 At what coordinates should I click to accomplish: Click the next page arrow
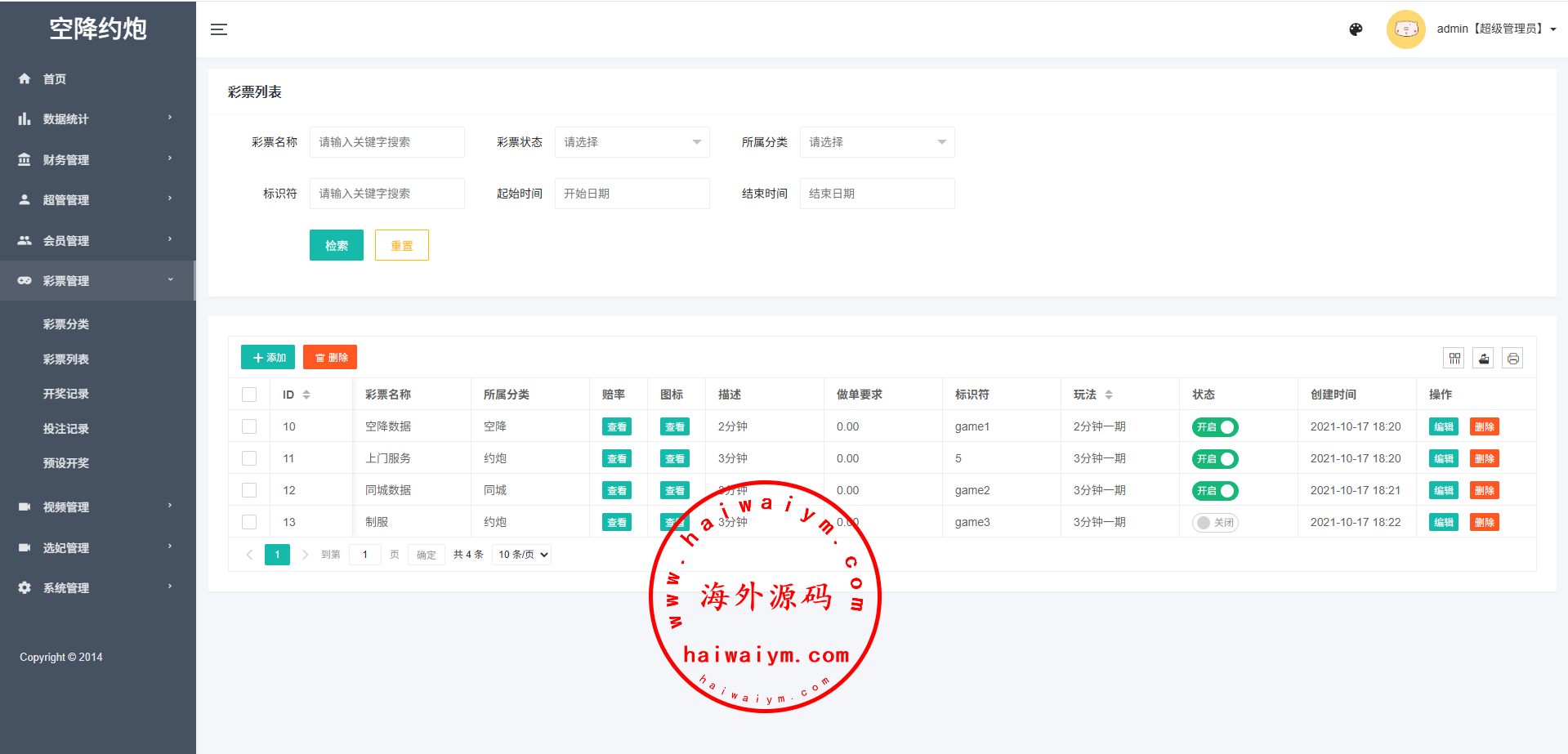305,555
